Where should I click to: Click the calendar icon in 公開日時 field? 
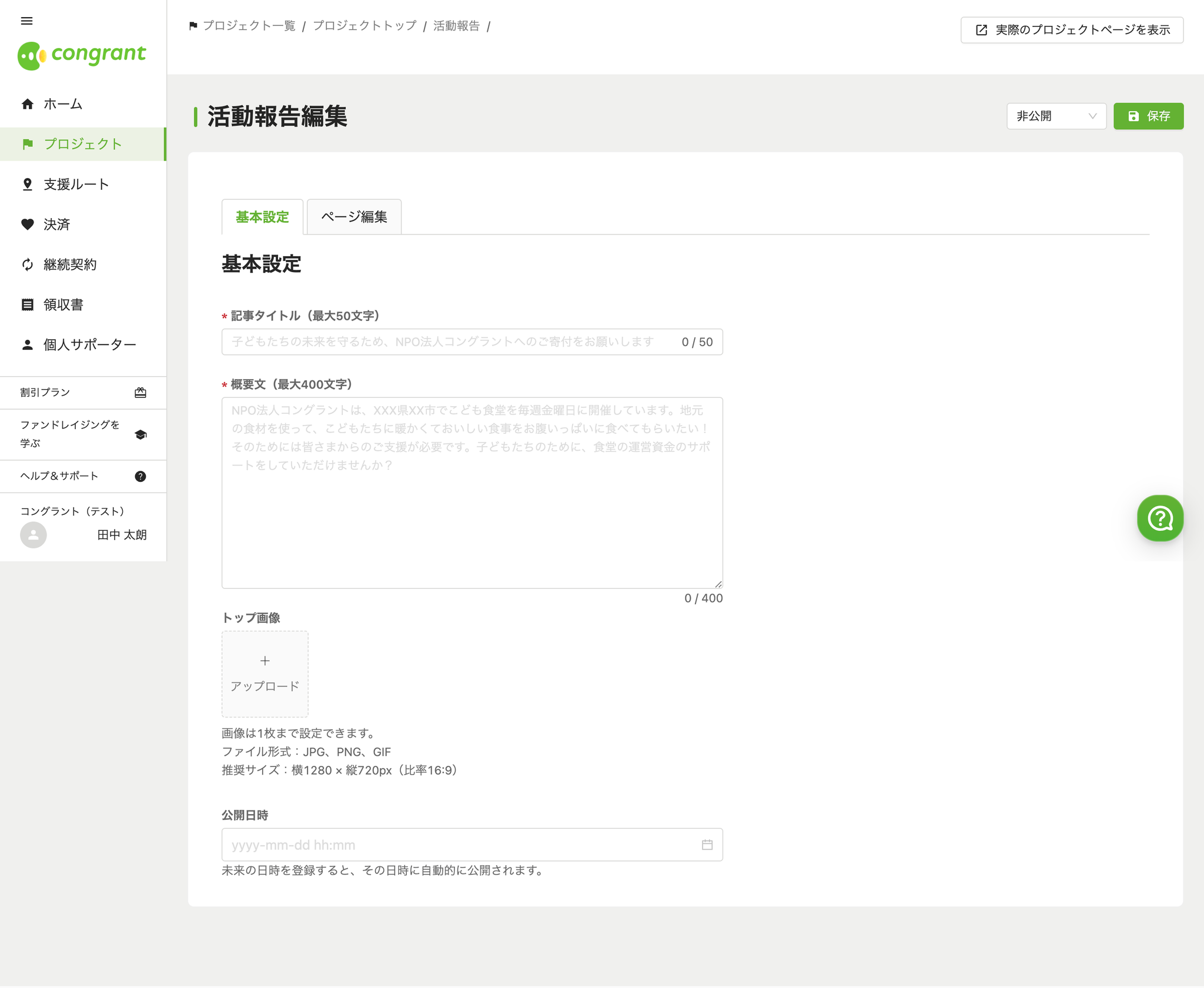coord(707,845)
